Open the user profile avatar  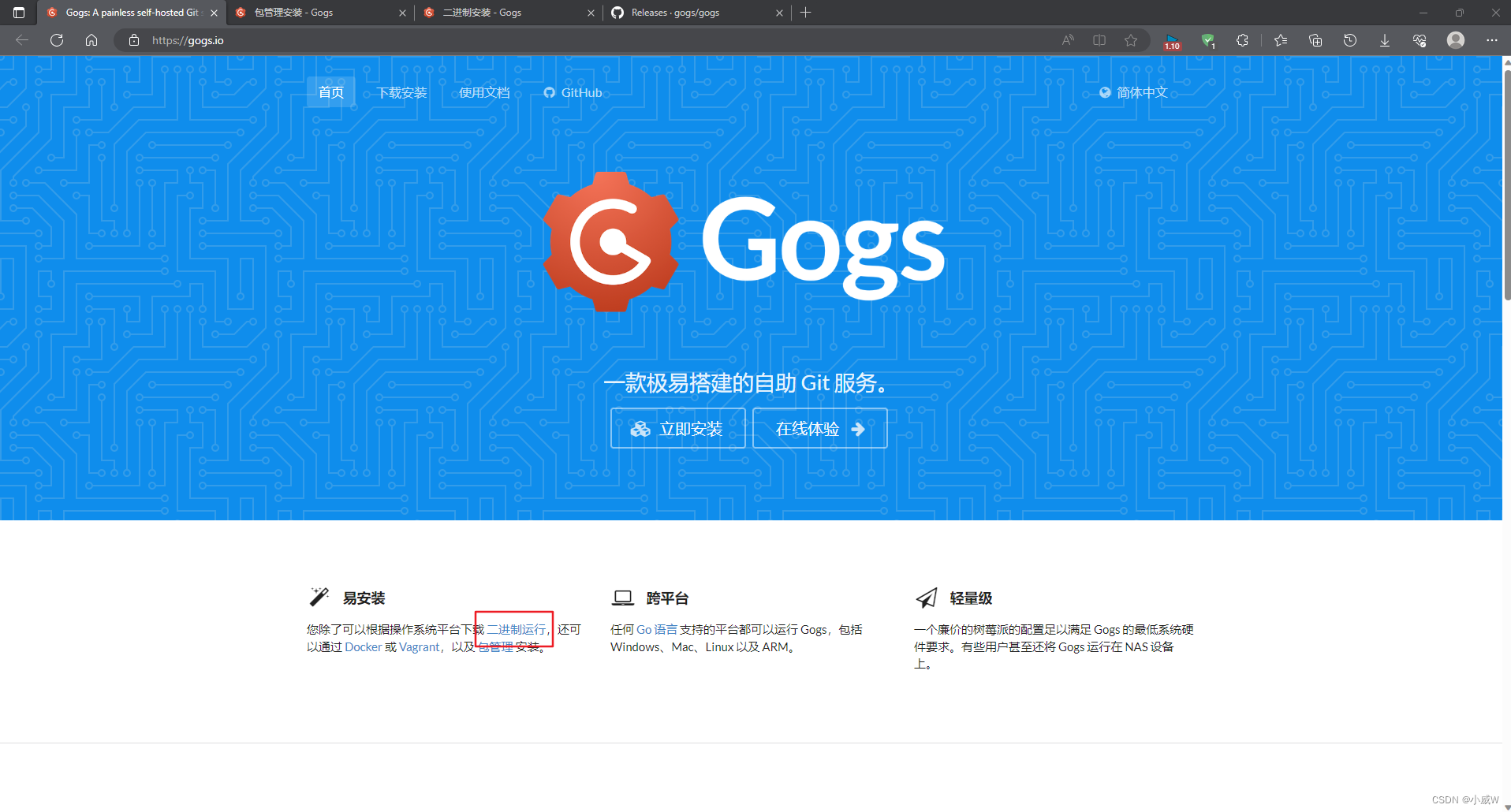pyautogui.click(x=1456, y=40)
